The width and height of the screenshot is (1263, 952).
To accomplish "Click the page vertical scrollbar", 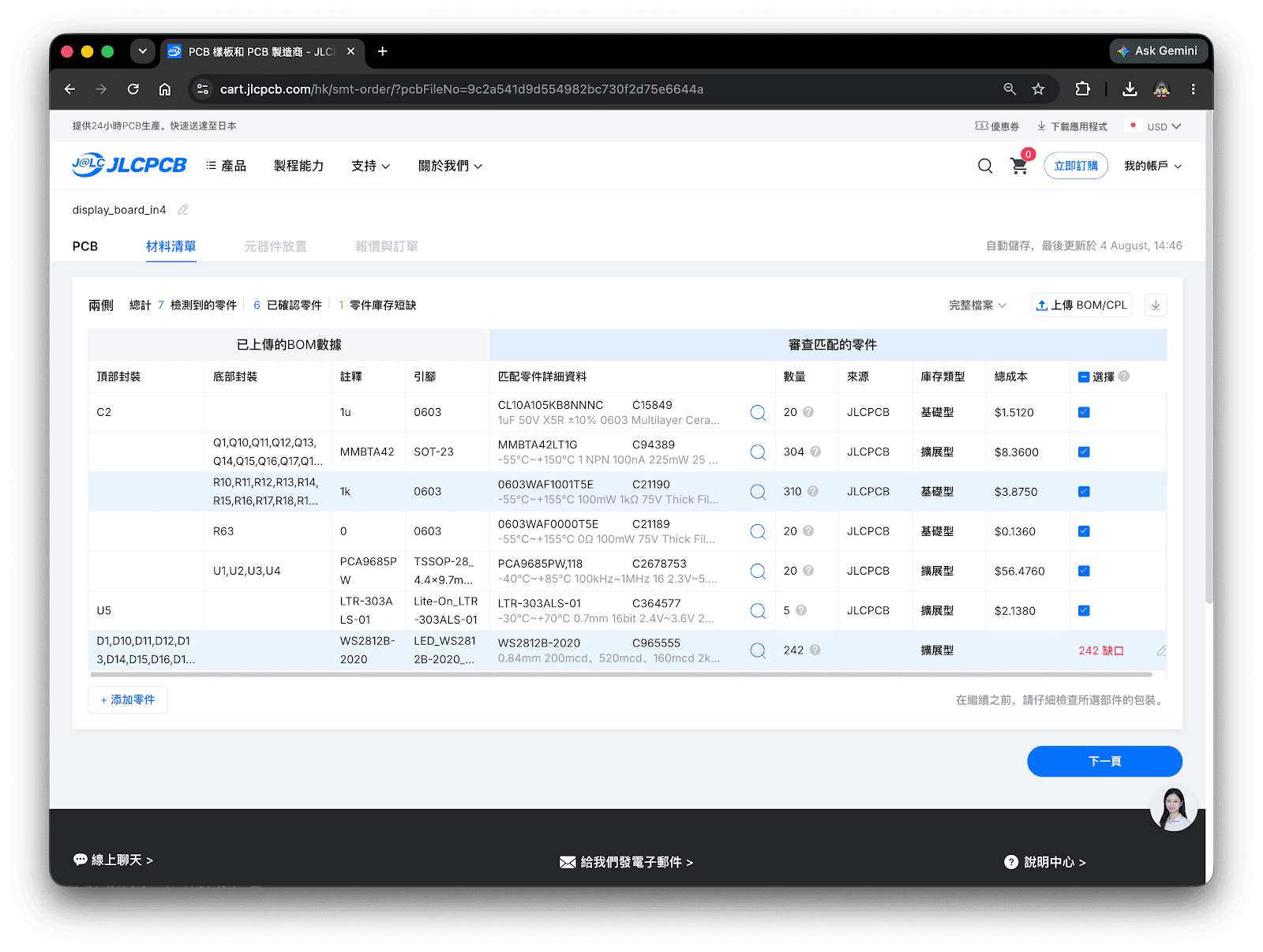I will coord(1209,355).
